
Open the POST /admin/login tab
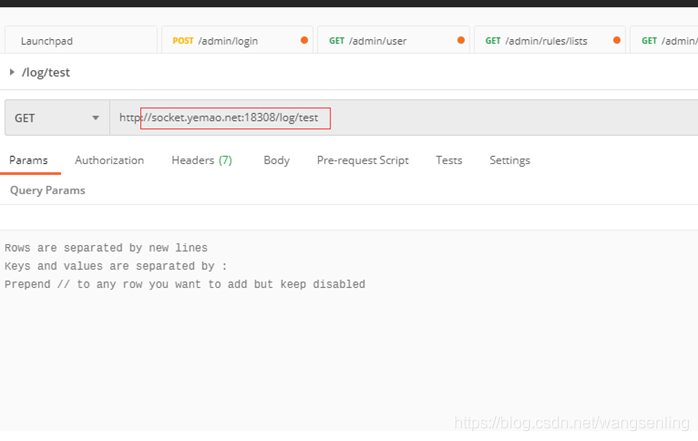pyautogui.click(x=237, y=40)
